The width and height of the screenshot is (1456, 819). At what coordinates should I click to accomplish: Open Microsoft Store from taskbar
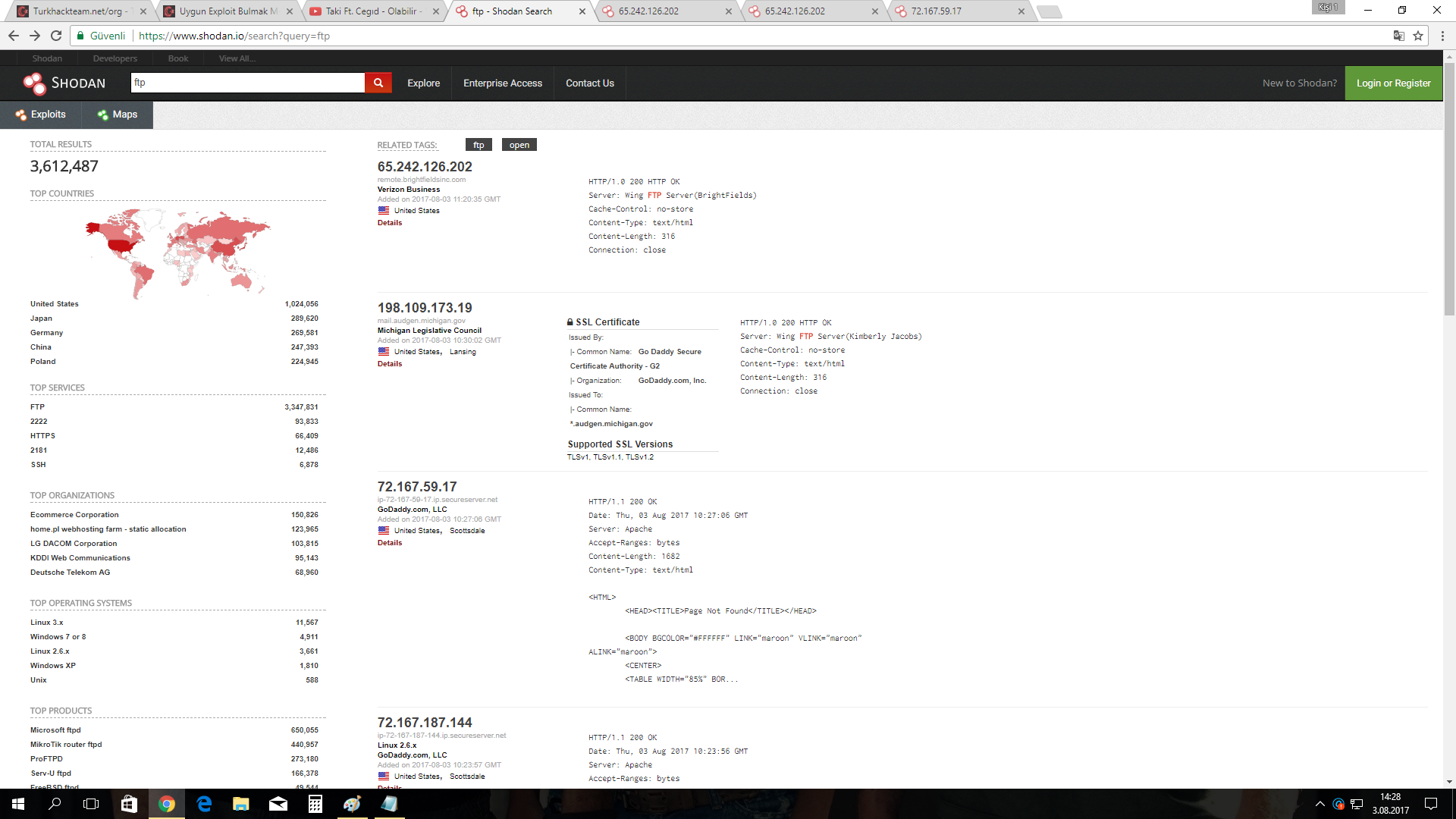[129, 804]
